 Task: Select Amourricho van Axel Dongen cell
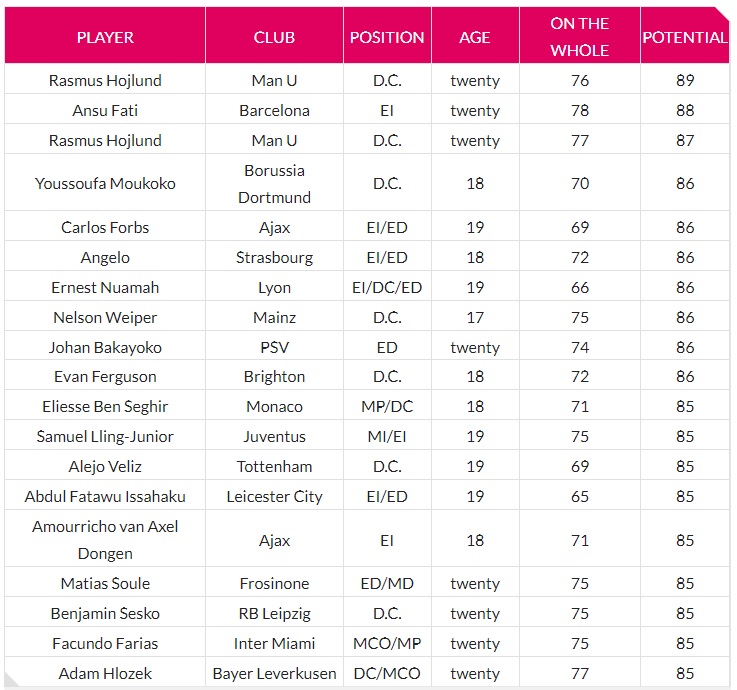click(x=105, y=540)
